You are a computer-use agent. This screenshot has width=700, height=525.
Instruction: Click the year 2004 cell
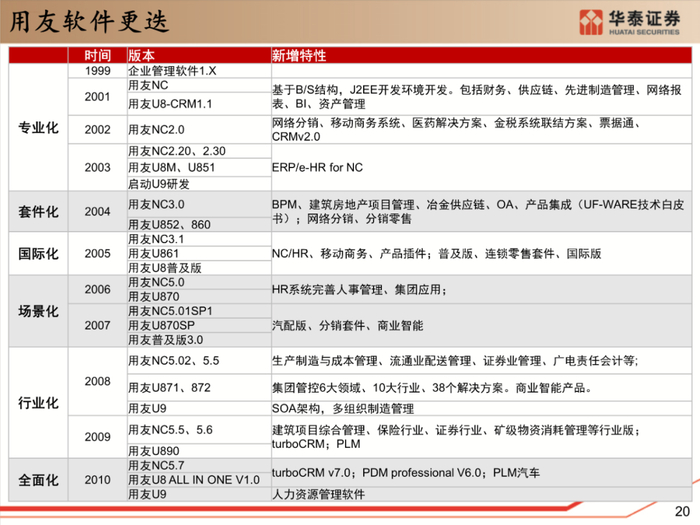[97, 211]
